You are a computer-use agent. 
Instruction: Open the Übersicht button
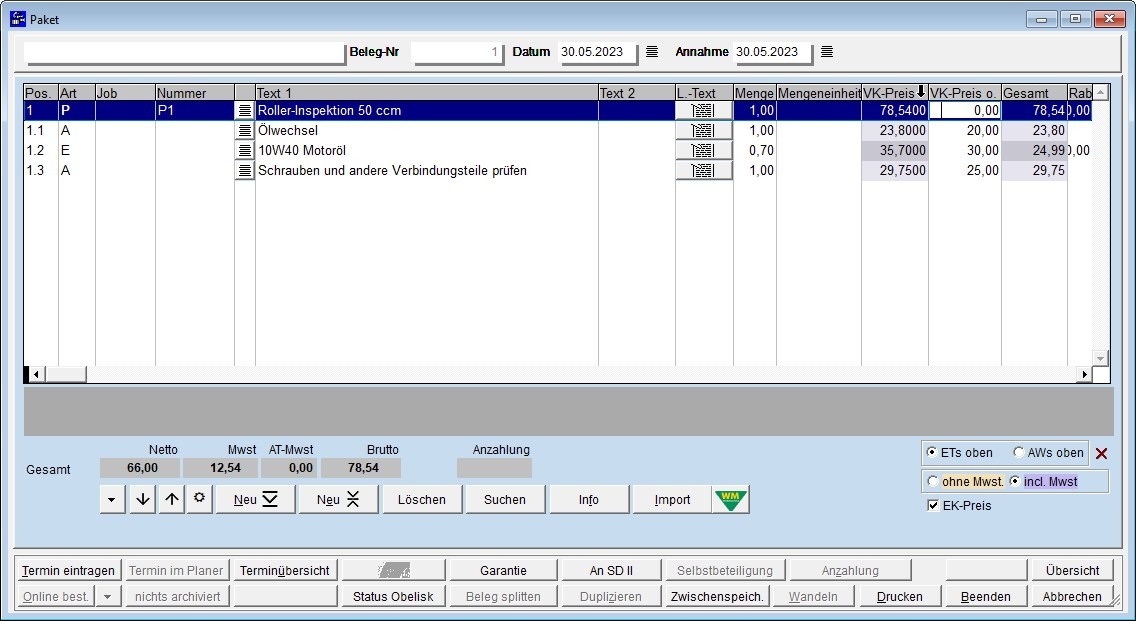click(x=1072, y=571)
